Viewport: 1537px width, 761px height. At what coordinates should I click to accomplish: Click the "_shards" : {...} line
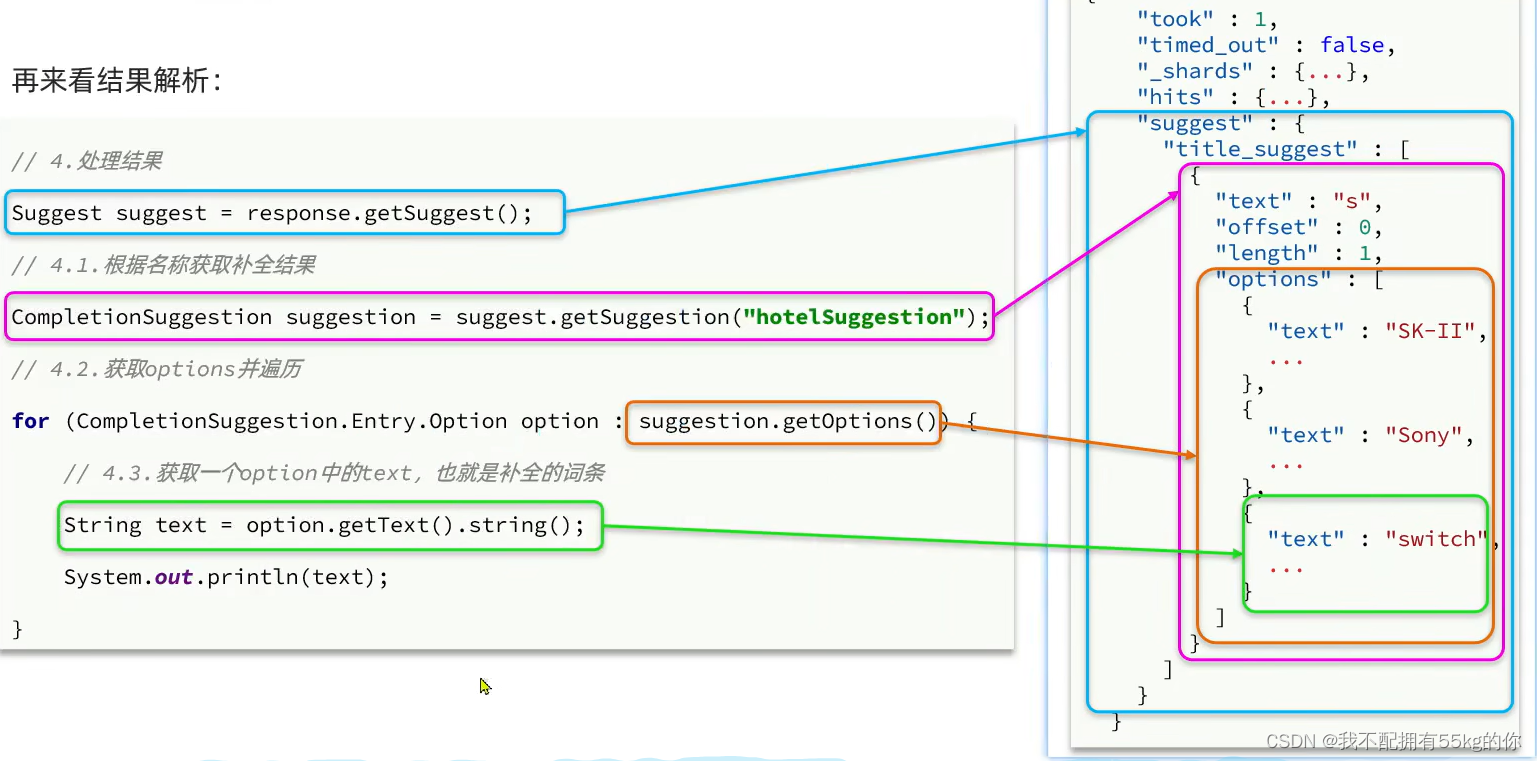(x=1253, y=71)
